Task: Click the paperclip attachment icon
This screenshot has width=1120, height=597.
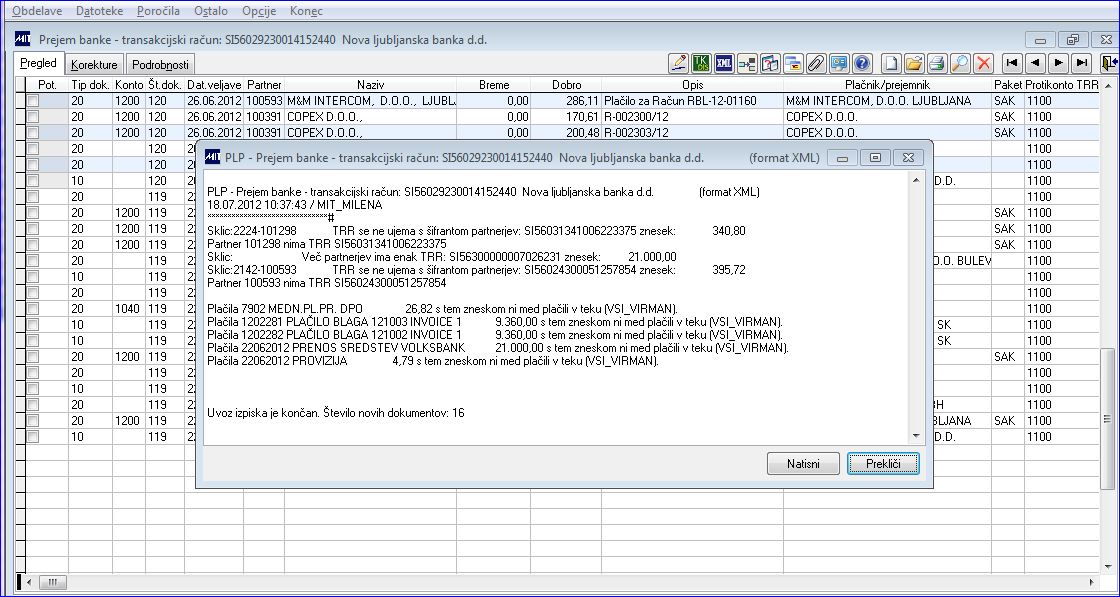Action: (816, 63)
